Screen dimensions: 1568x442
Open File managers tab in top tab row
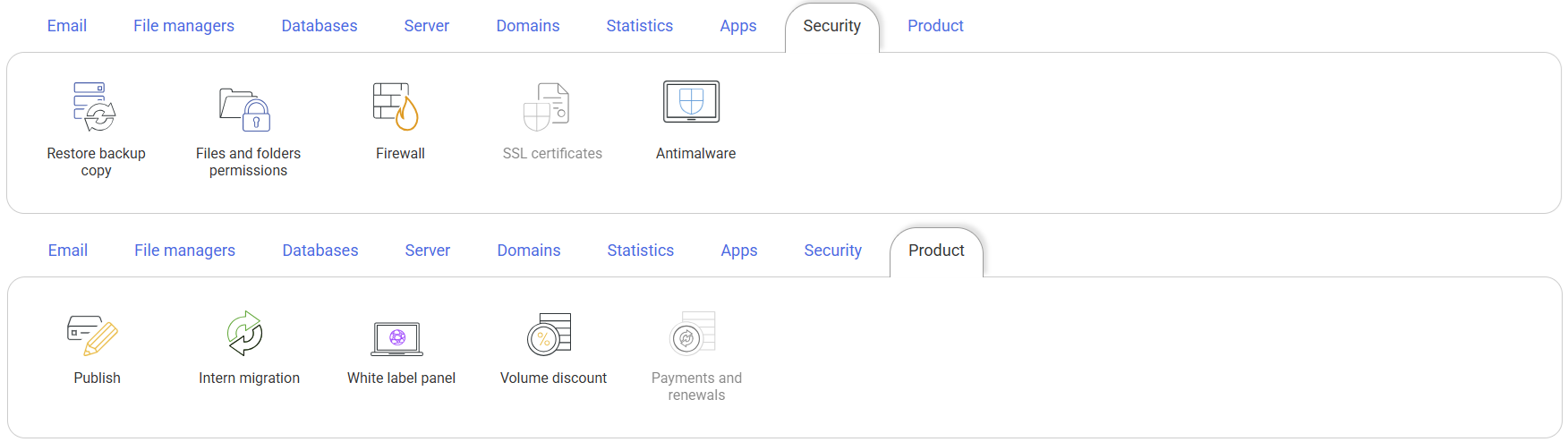pyautogui.click(x=183, y=26)
